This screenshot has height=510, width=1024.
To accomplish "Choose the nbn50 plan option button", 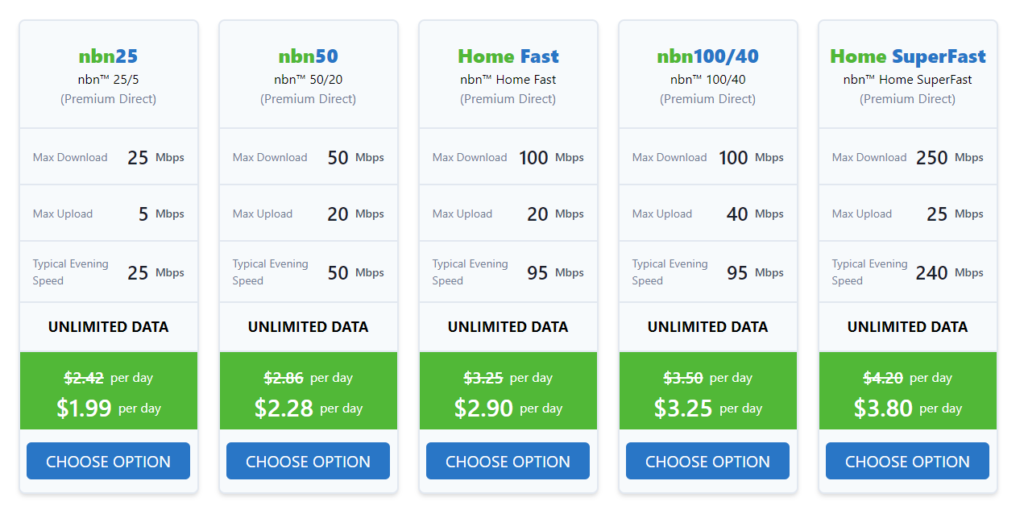I will click(x=308, y=461).
